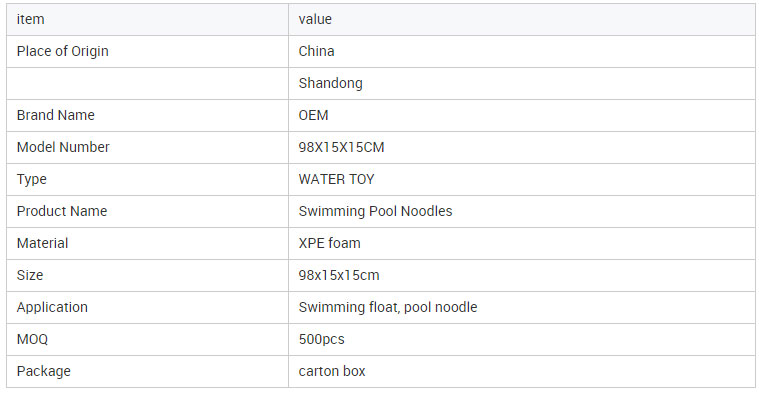Select the 'Product Name' label cell
The width and height of the screenshot is (759, 393).
pyautogui.click(x=147, y=211)
